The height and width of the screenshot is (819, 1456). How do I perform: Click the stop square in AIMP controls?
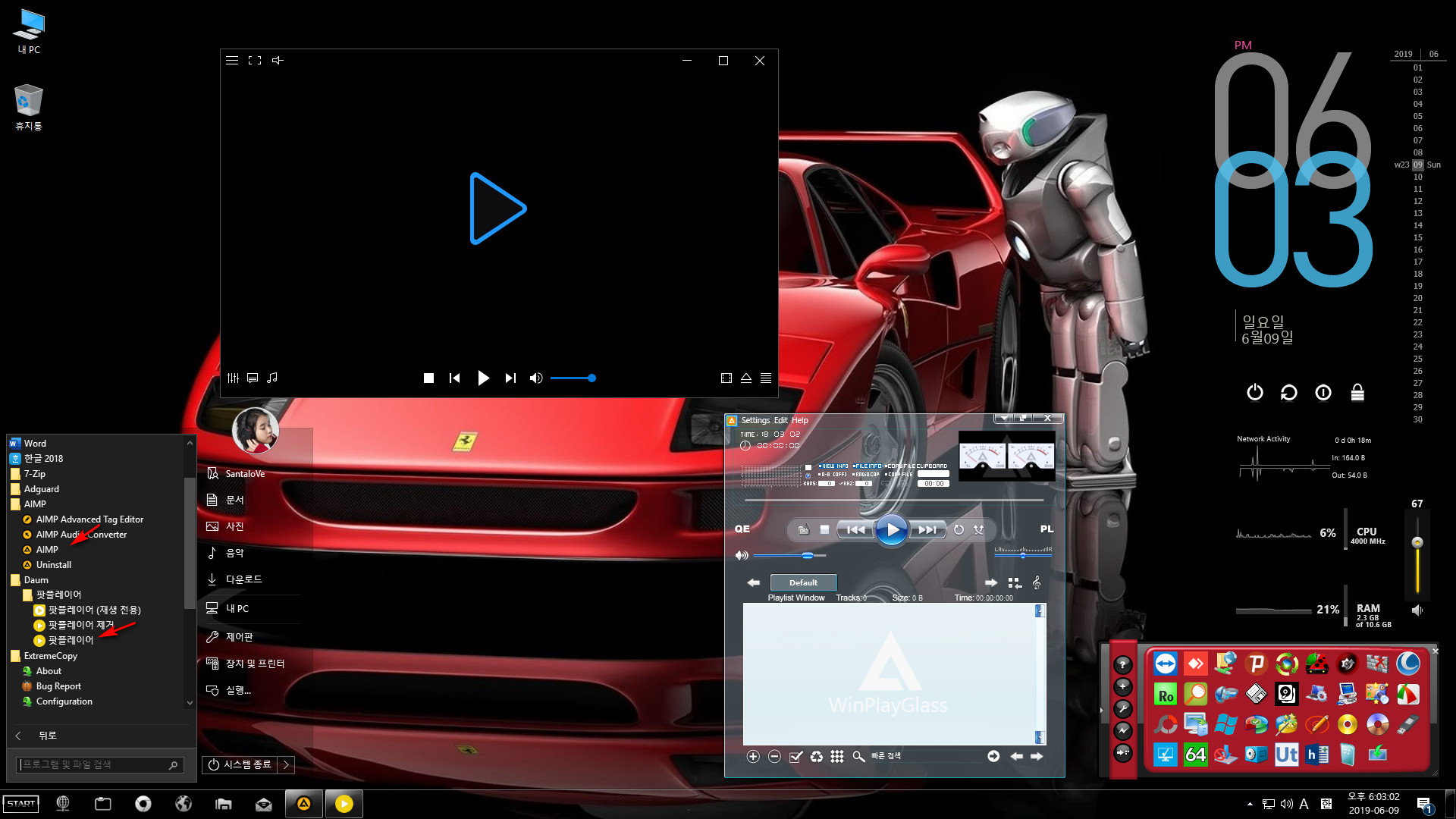click(825, 529)
